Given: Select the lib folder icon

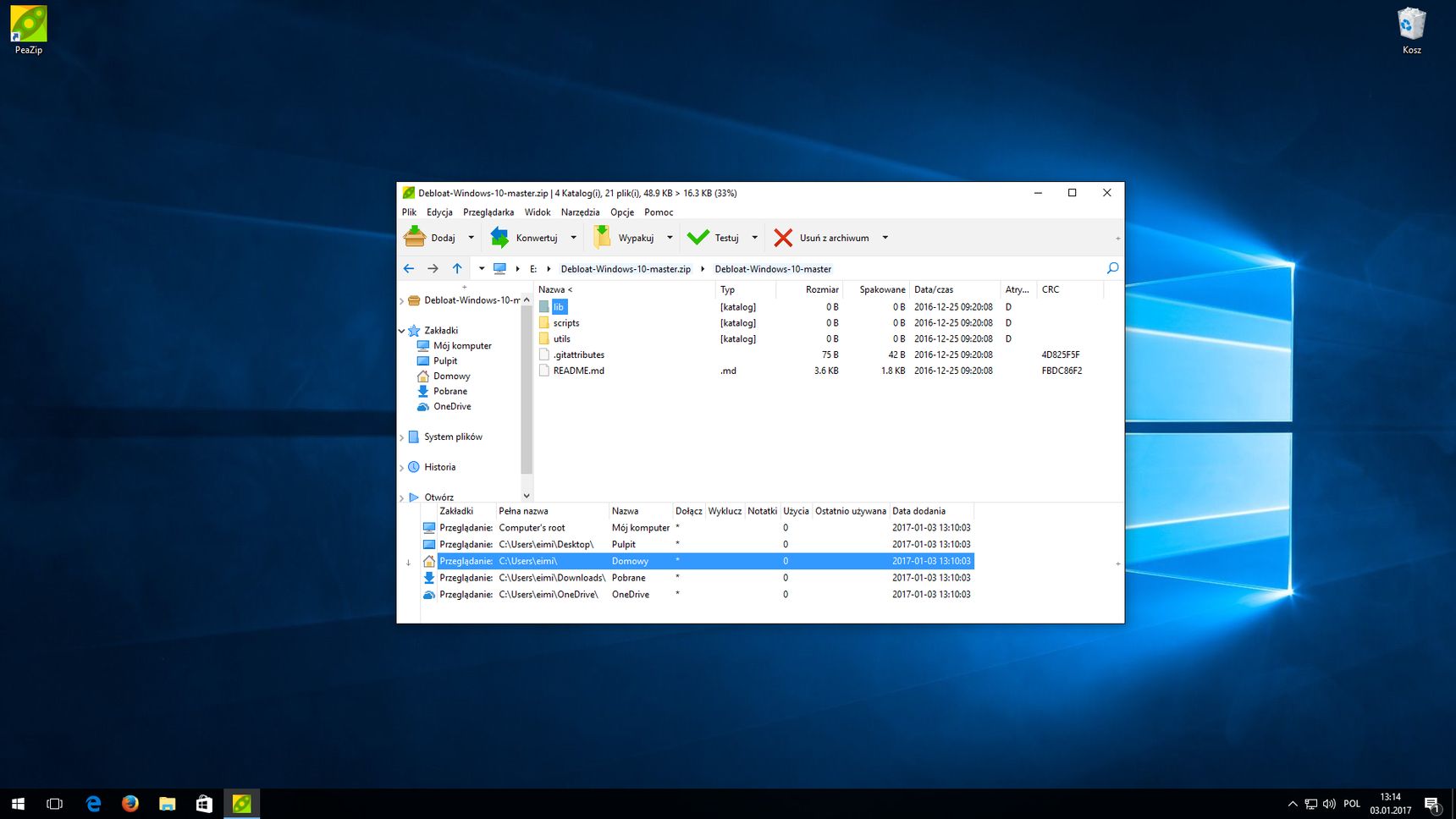Looking at the screenshot, I should [x=544, y=307].
